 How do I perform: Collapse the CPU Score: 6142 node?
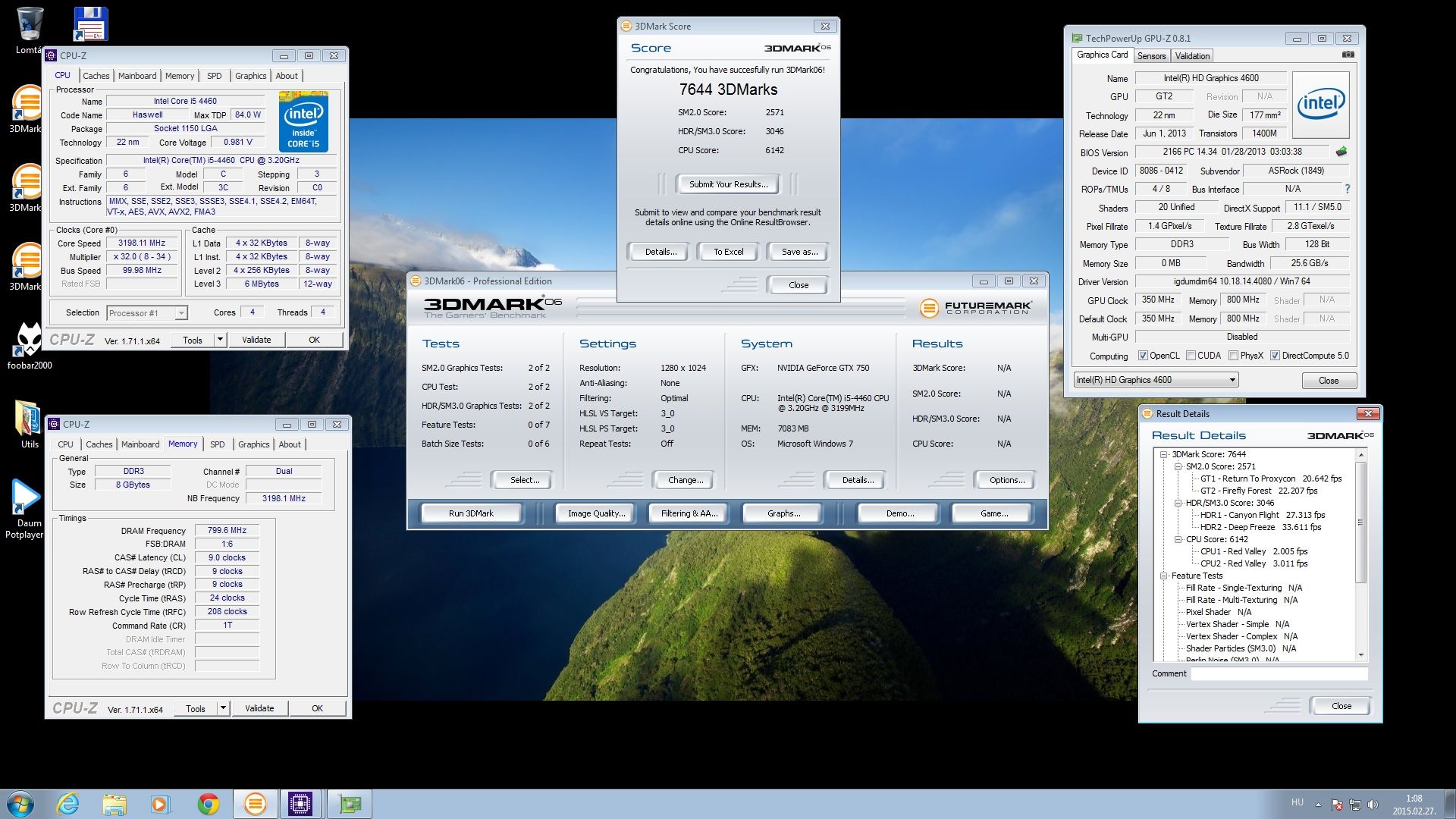point(1178,539)
